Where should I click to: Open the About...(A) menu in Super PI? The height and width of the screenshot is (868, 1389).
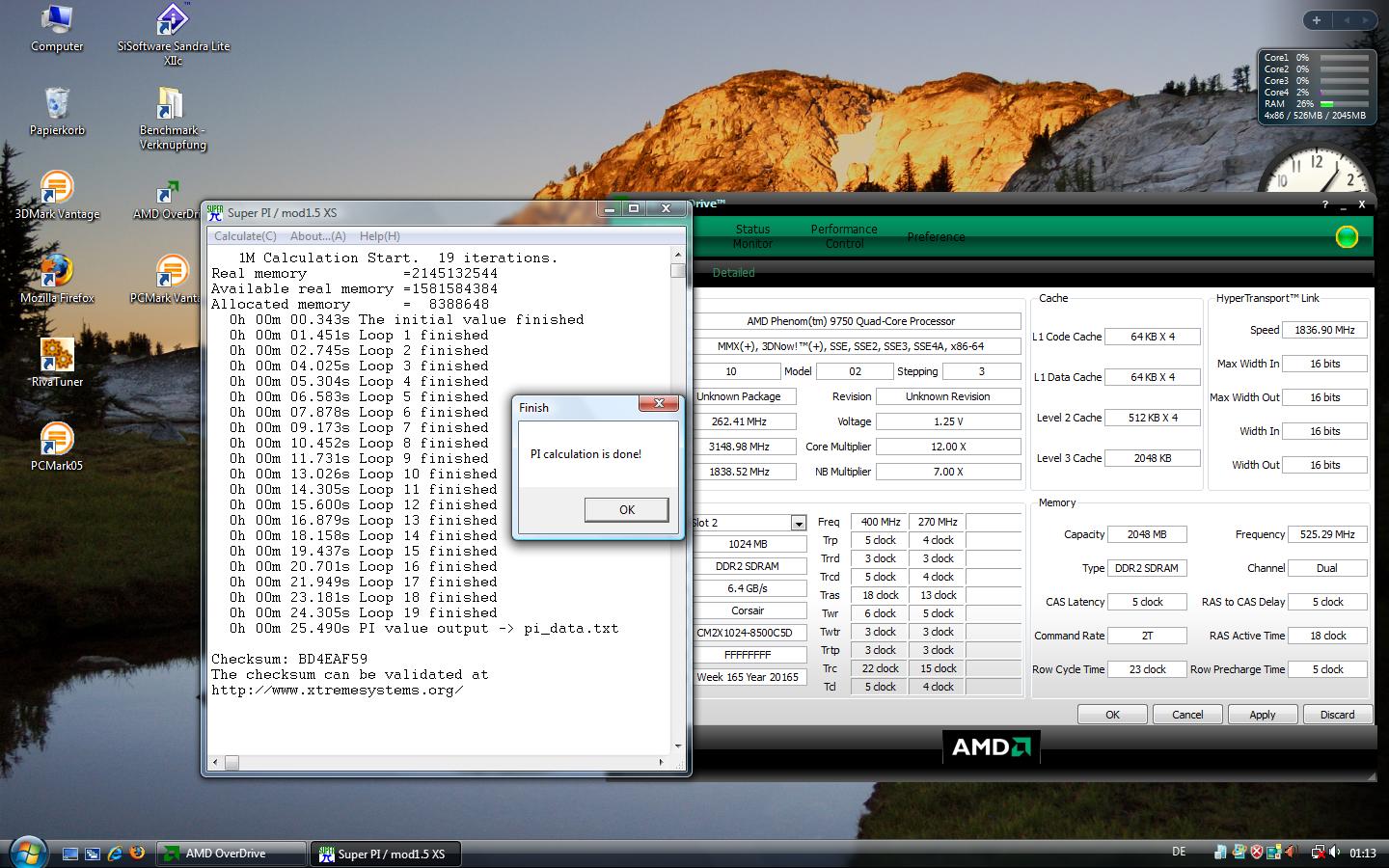click(317, 236)
